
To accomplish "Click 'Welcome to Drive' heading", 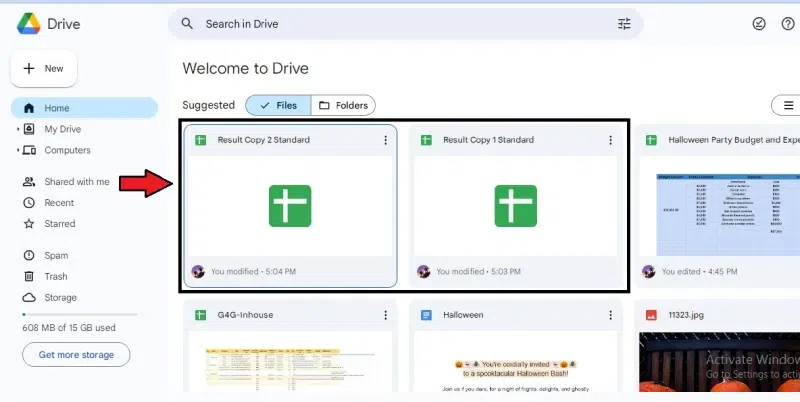I will point(245,68).
